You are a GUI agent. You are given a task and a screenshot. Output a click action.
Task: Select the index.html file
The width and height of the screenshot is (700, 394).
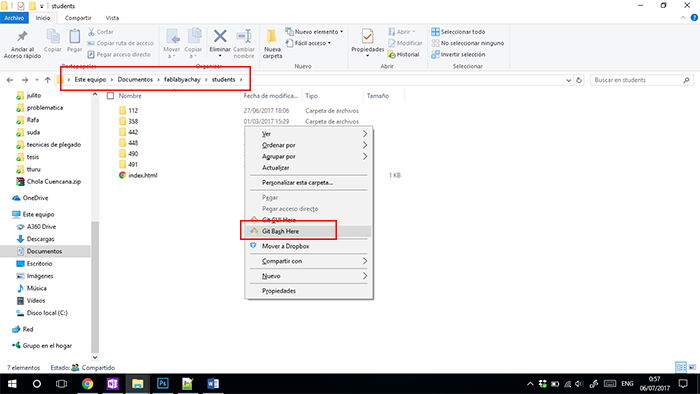click(x=138, y=175)
